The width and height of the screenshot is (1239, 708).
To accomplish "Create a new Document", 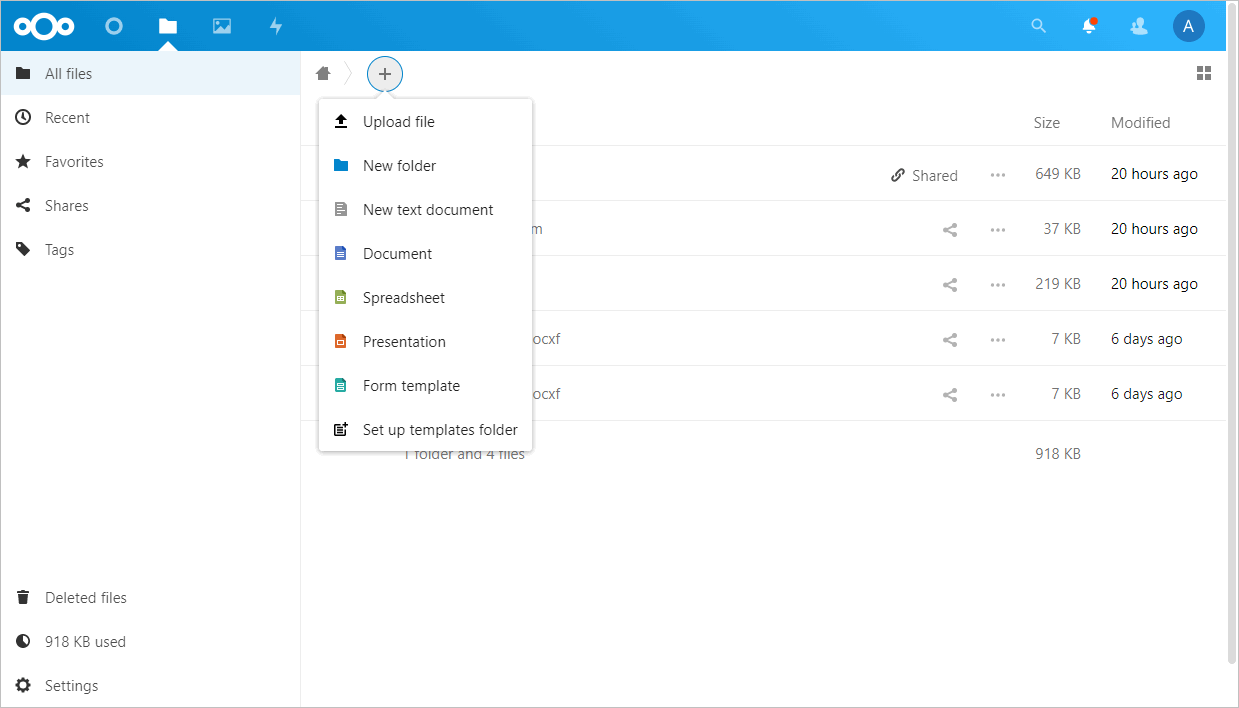I will 425,253.
